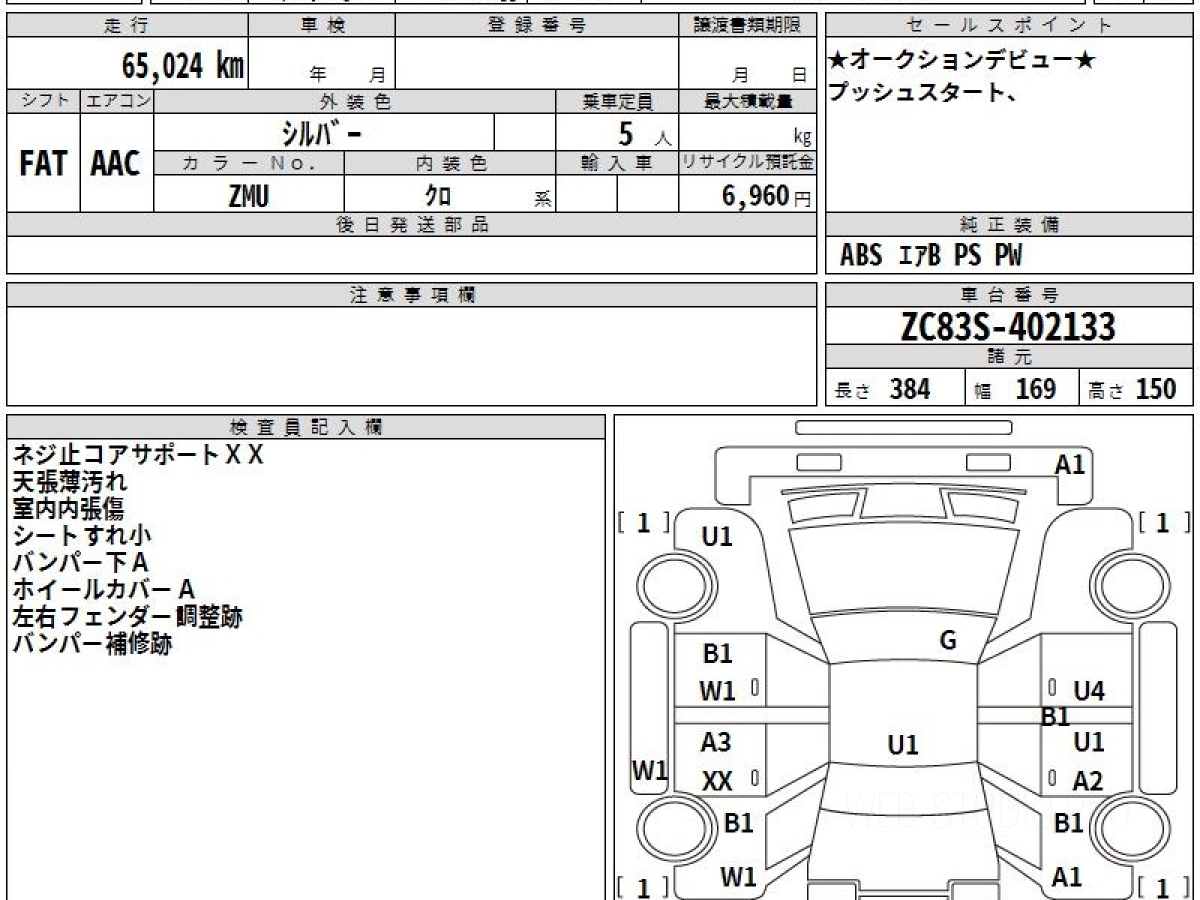
Task: Select the クロ interior color value
Action: (438, 196)
